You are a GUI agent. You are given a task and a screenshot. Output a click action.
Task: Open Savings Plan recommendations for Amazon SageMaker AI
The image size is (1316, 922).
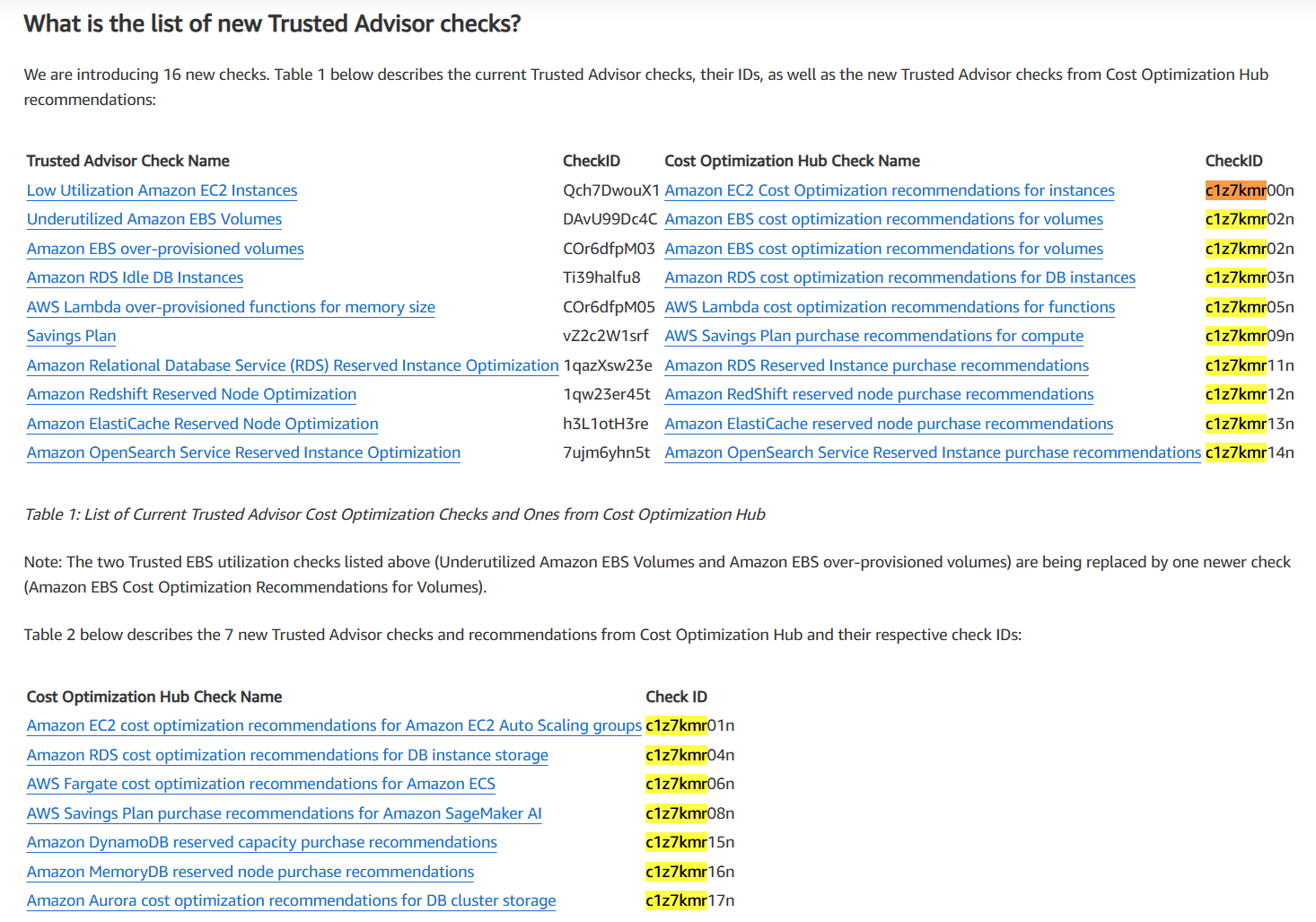[x=285, y=813]
